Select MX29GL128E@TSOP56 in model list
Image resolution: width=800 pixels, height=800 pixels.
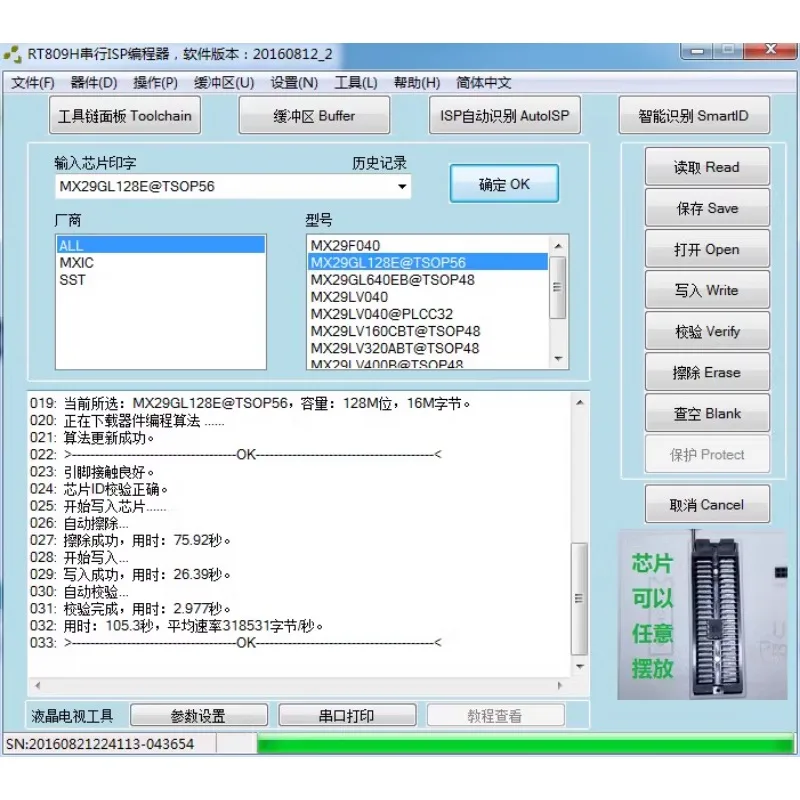click(428, 263)
